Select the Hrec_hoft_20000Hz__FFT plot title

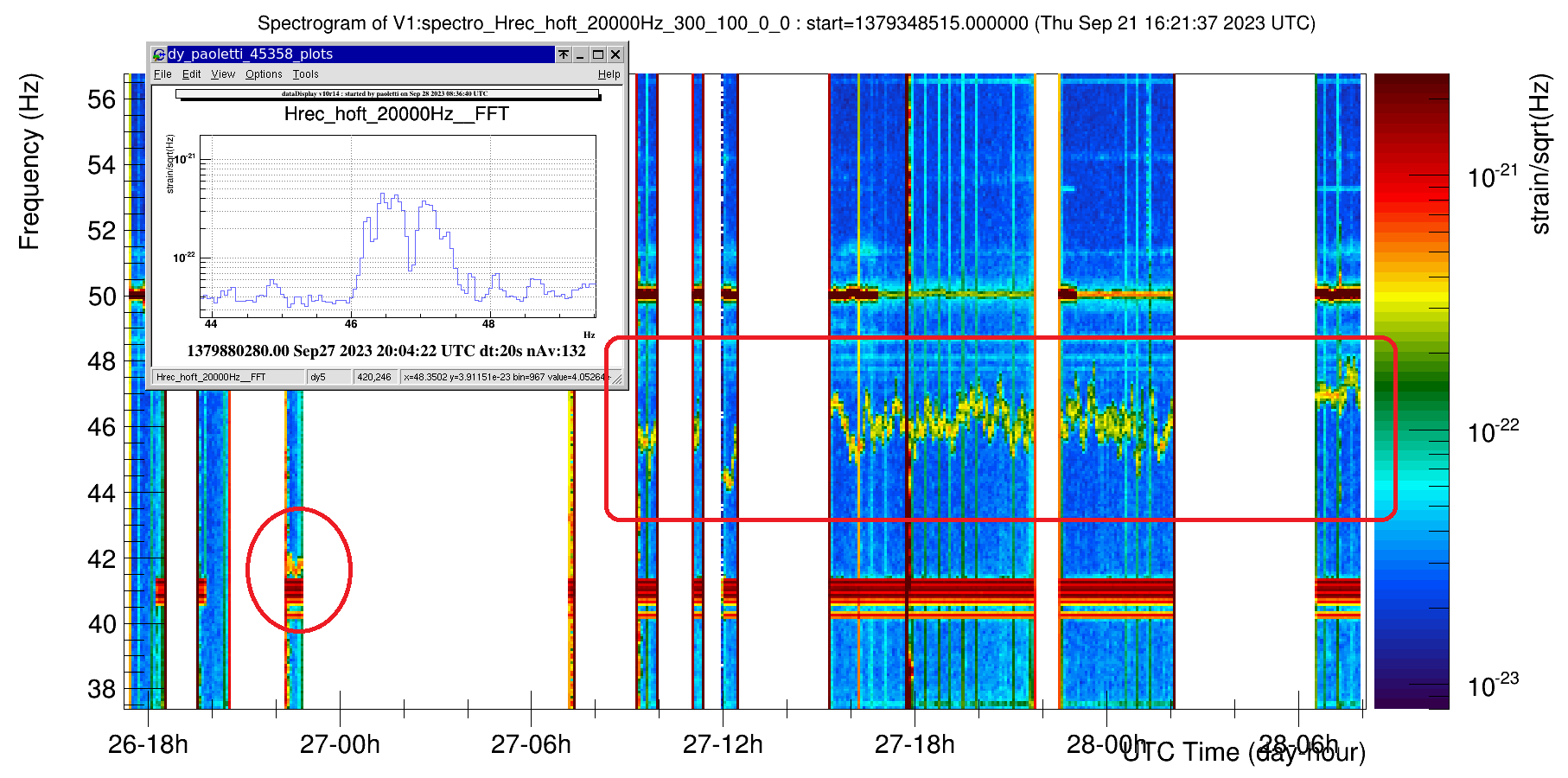[396, 114]
